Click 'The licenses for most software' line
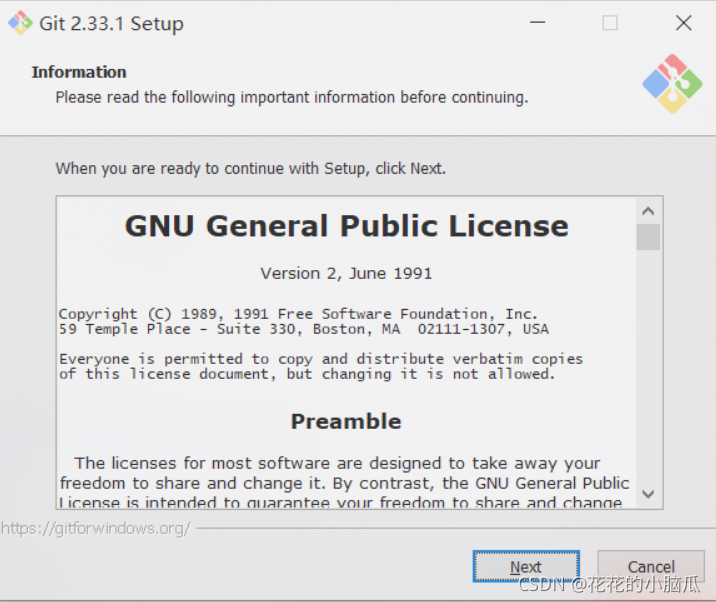Image resolution: width=716 pixels, height=602 pixels. (x=337, y=463)
